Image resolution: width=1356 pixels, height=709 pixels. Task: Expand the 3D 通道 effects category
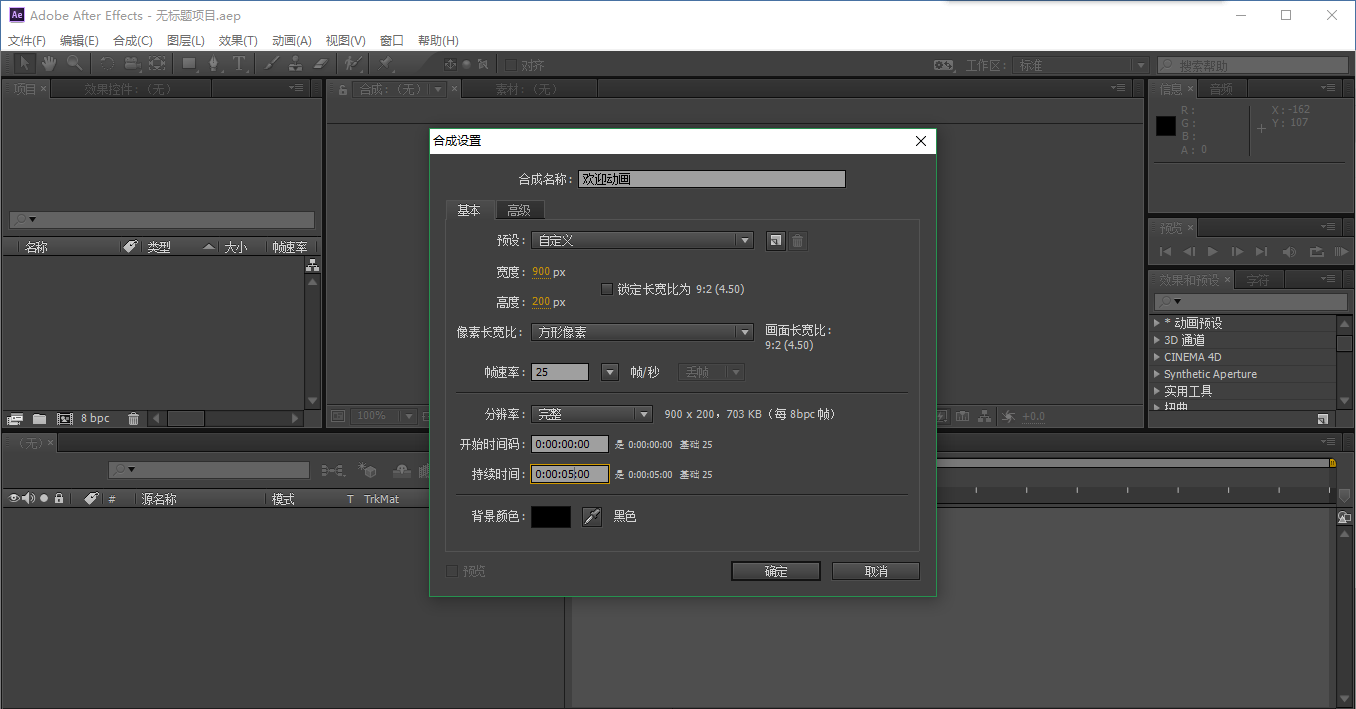(1157, 340)
